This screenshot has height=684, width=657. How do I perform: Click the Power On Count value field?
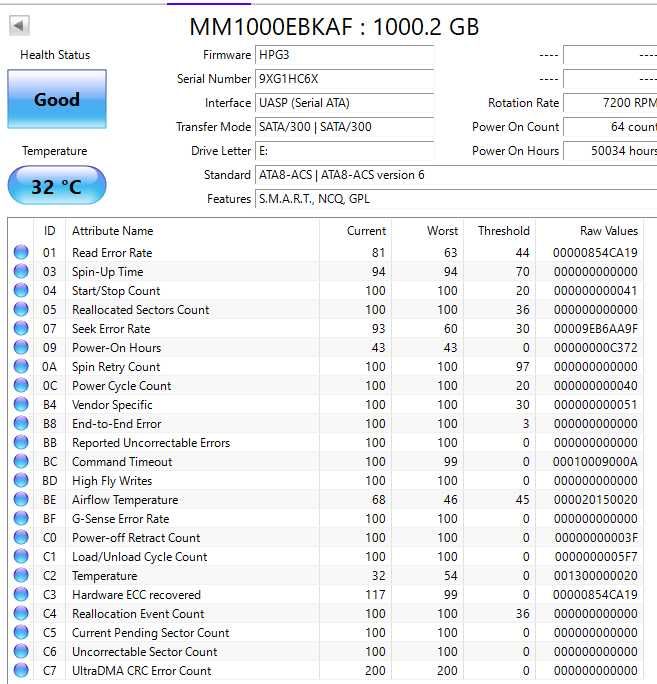click(x=610, y=127)
